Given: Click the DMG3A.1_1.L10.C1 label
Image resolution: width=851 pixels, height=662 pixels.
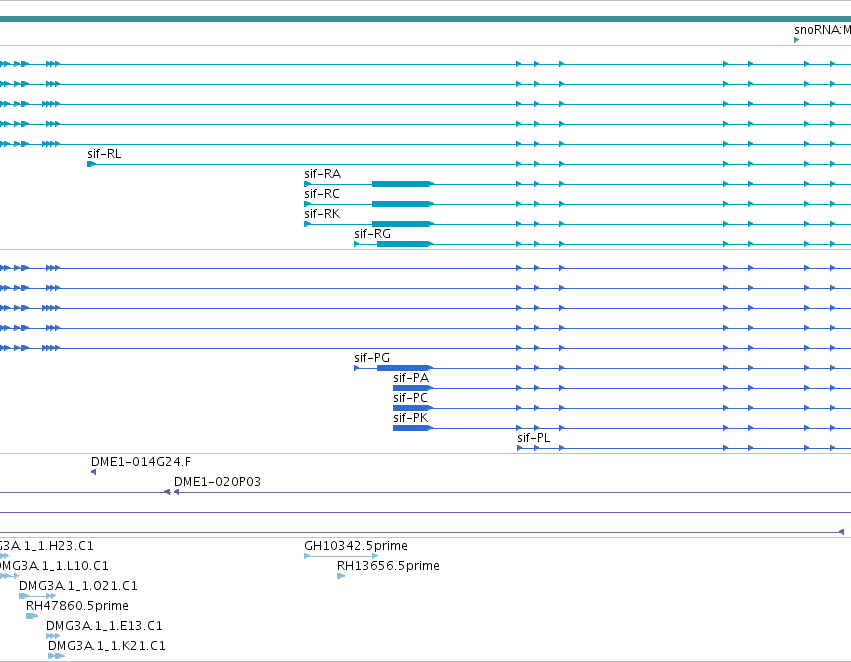Looking at the screenshot, I should point(54,566).
